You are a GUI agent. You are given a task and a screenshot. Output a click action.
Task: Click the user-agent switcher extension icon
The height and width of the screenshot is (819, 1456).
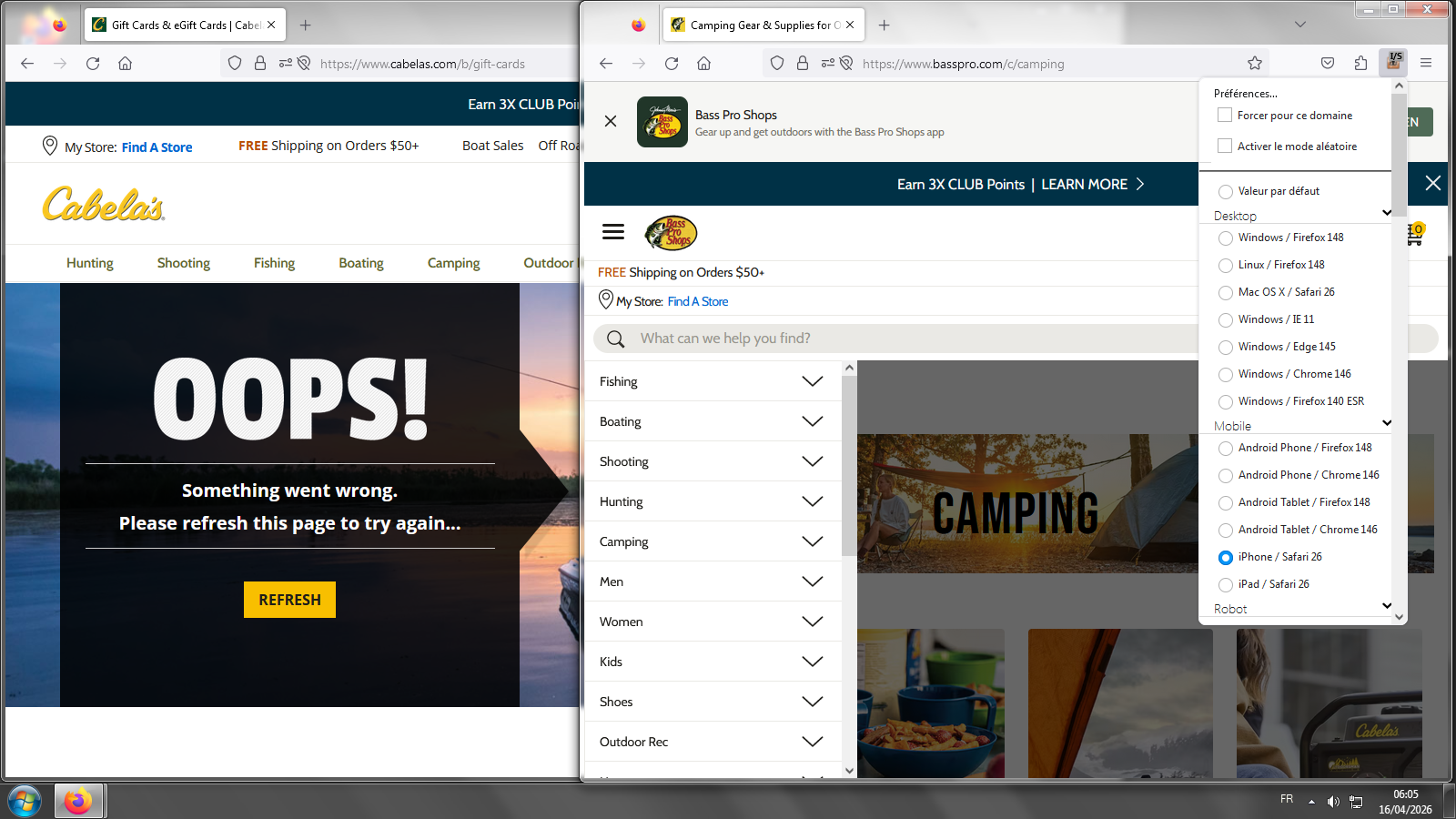pyautogui.click(x=1393, y=63)
